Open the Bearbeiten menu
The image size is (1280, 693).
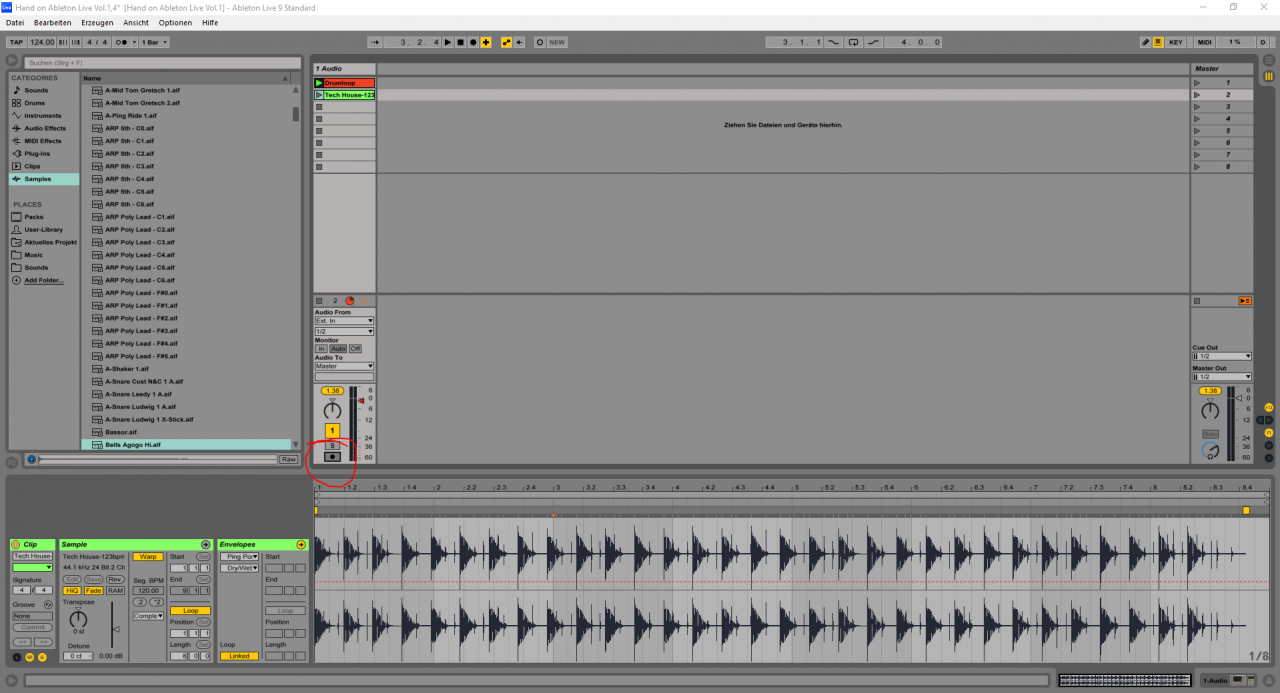52,22
